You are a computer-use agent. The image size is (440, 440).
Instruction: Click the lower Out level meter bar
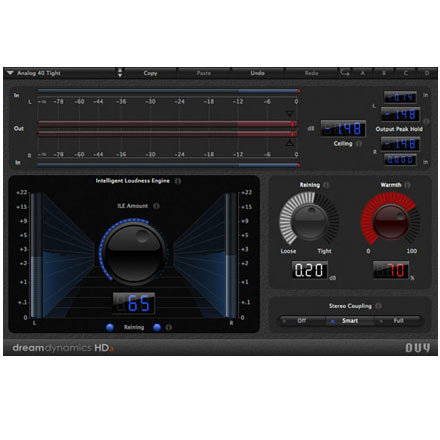click(168, 134)
